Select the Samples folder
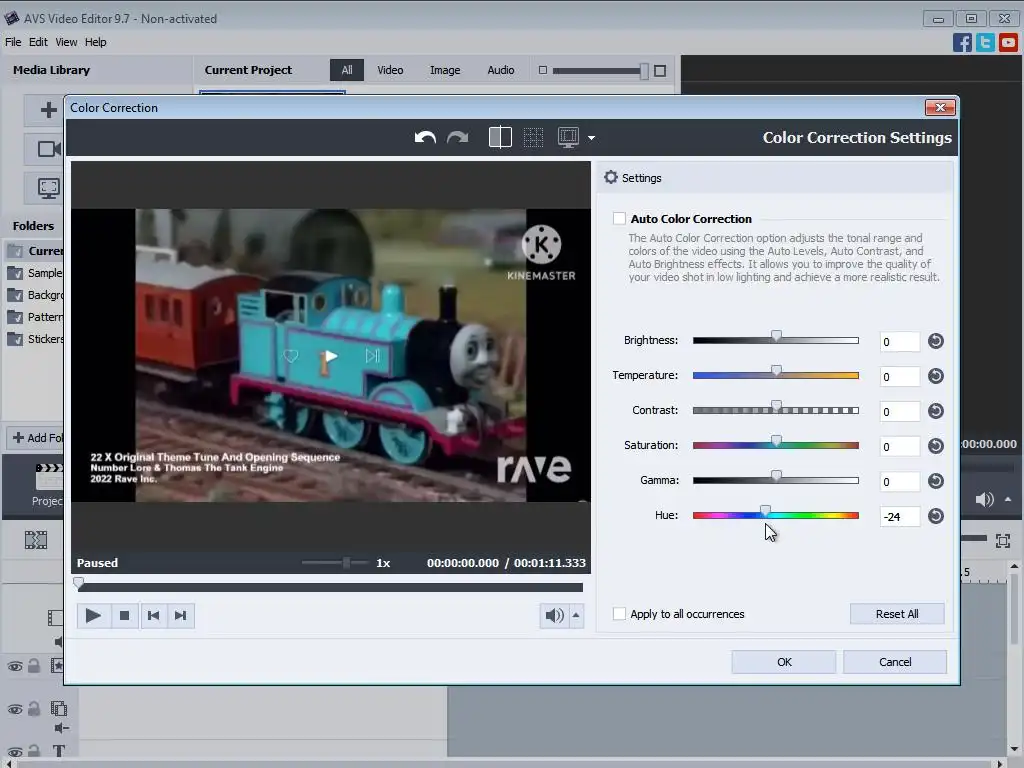Viewport: 1024px width, 768px height. 35,273
